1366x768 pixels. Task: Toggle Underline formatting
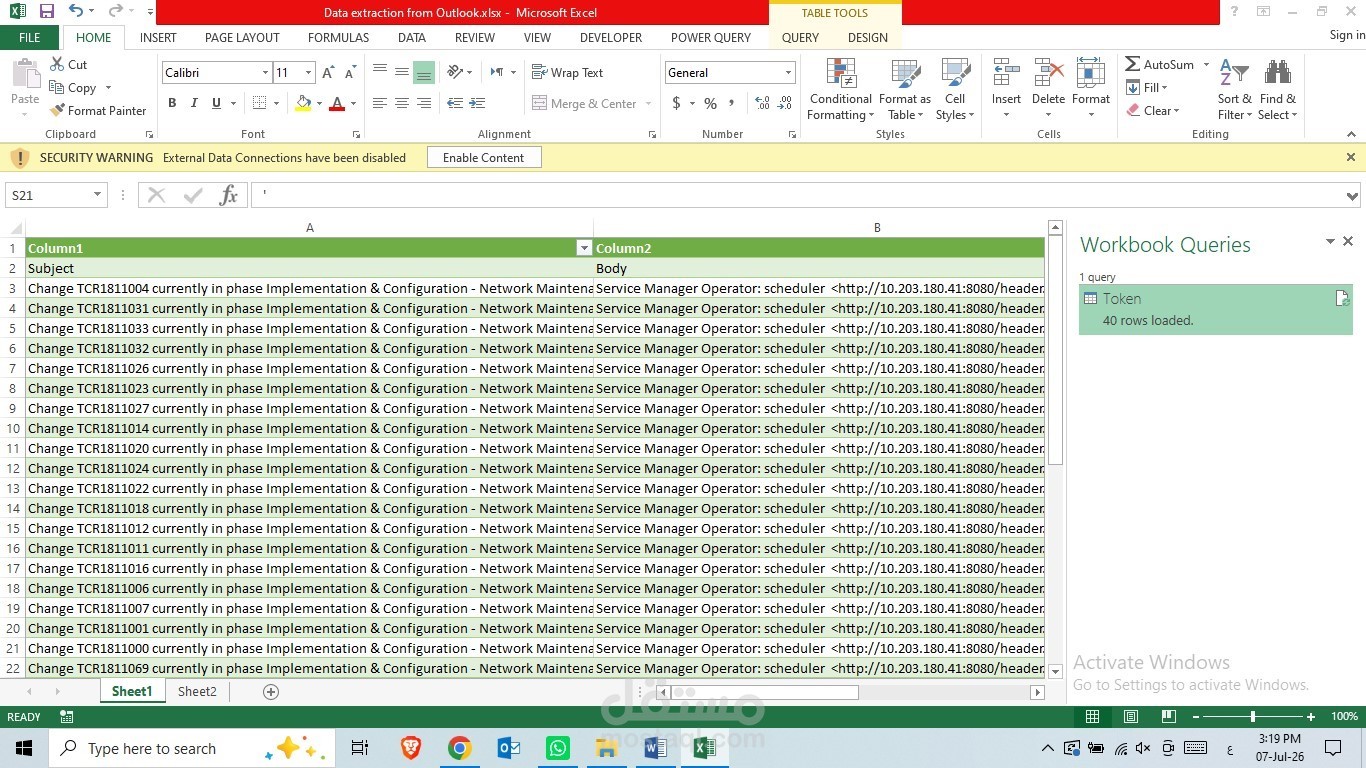pyautogui.click(x=216, y=103)
